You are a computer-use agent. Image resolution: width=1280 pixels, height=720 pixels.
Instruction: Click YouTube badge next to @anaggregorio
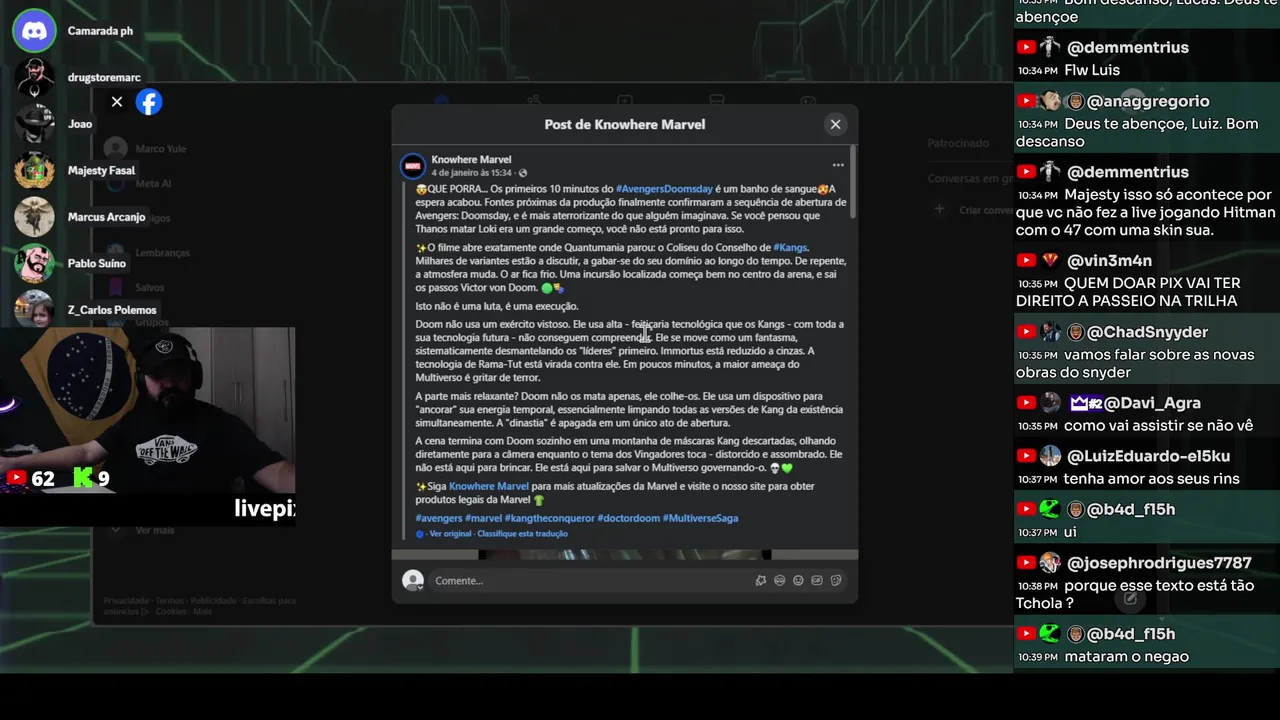pos(1026,101)
